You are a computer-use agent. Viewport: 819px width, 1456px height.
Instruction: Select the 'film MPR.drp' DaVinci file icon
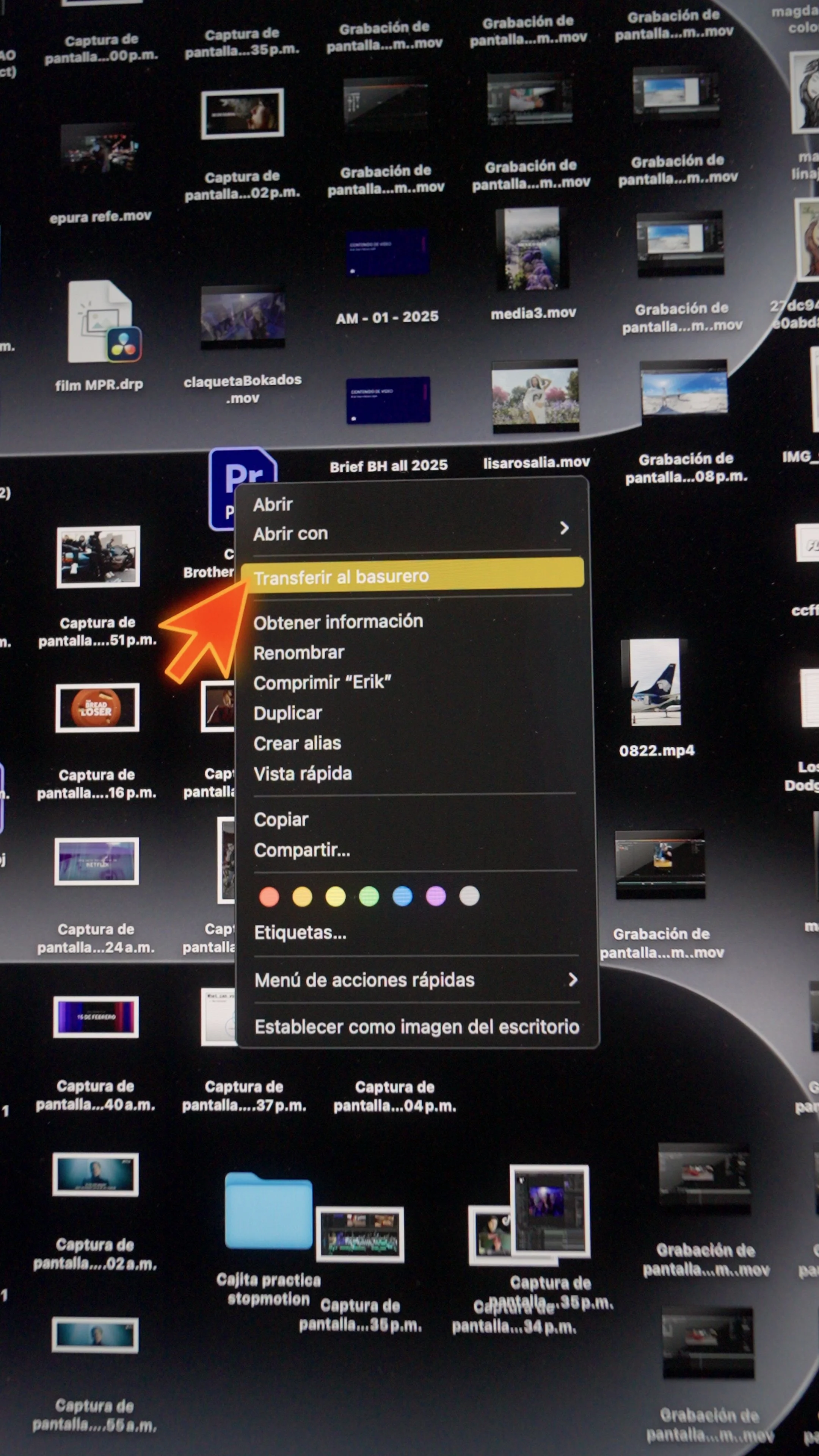tap(104, 322)
